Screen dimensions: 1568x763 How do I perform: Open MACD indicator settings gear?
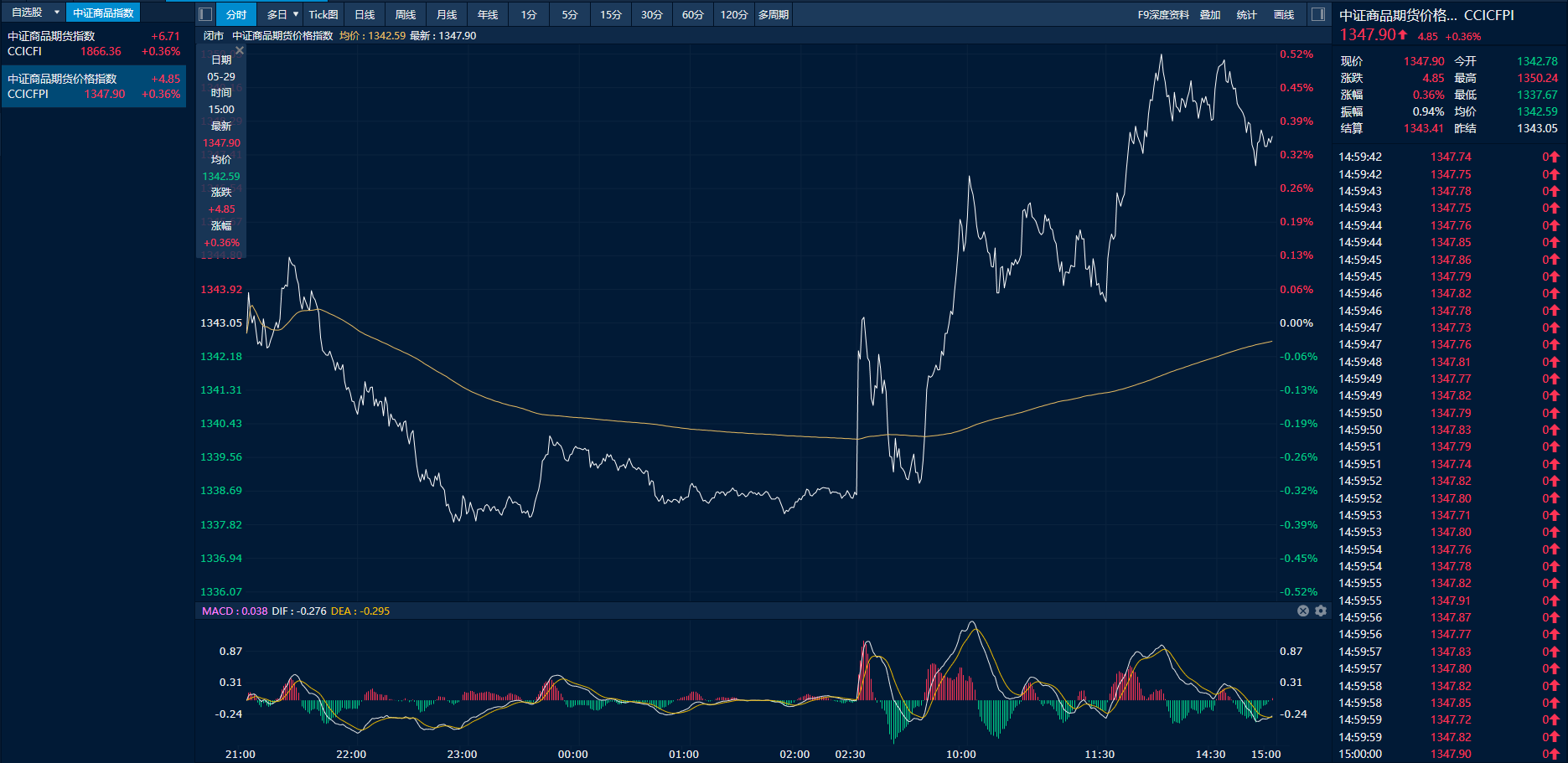pos(1321,611)
